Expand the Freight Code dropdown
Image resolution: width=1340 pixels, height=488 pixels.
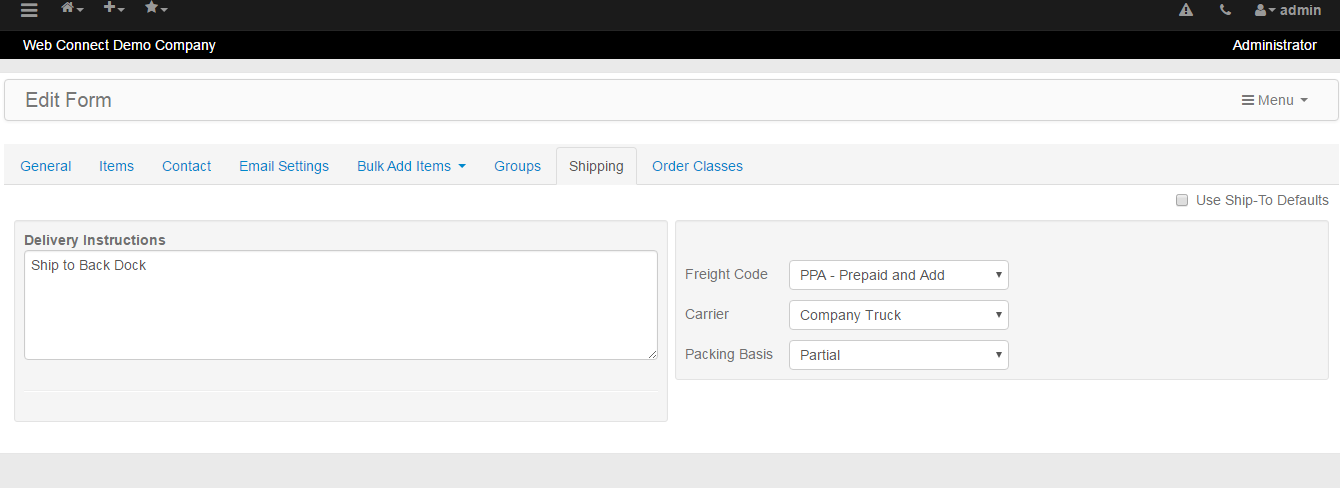point(899,275)
